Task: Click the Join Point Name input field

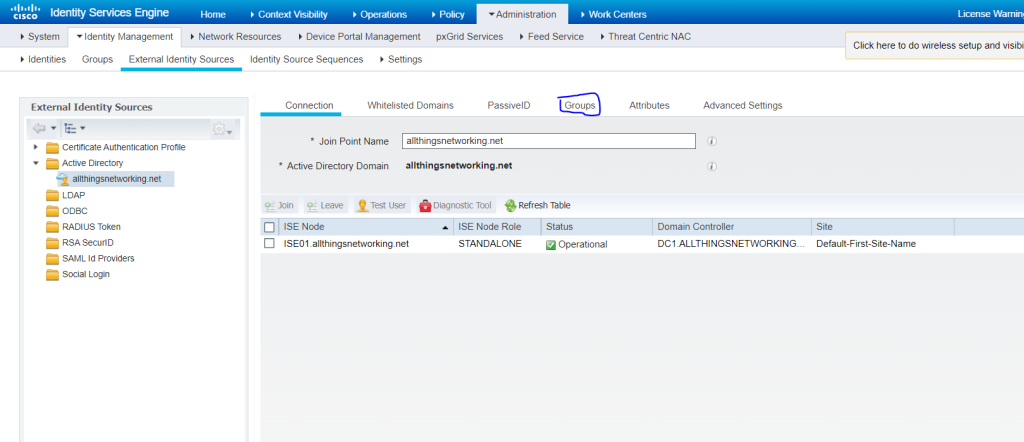Action: [549, 141]
